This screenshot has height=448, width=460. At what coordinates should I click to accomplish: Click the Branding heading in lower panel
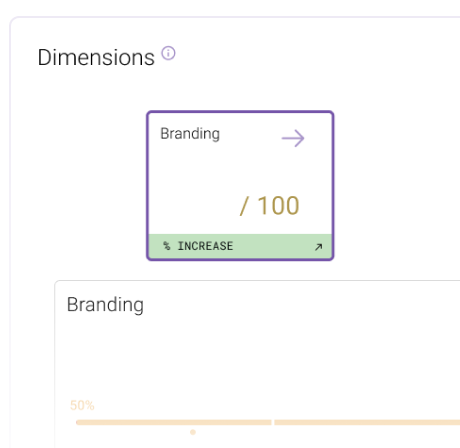tap(105, 305)
